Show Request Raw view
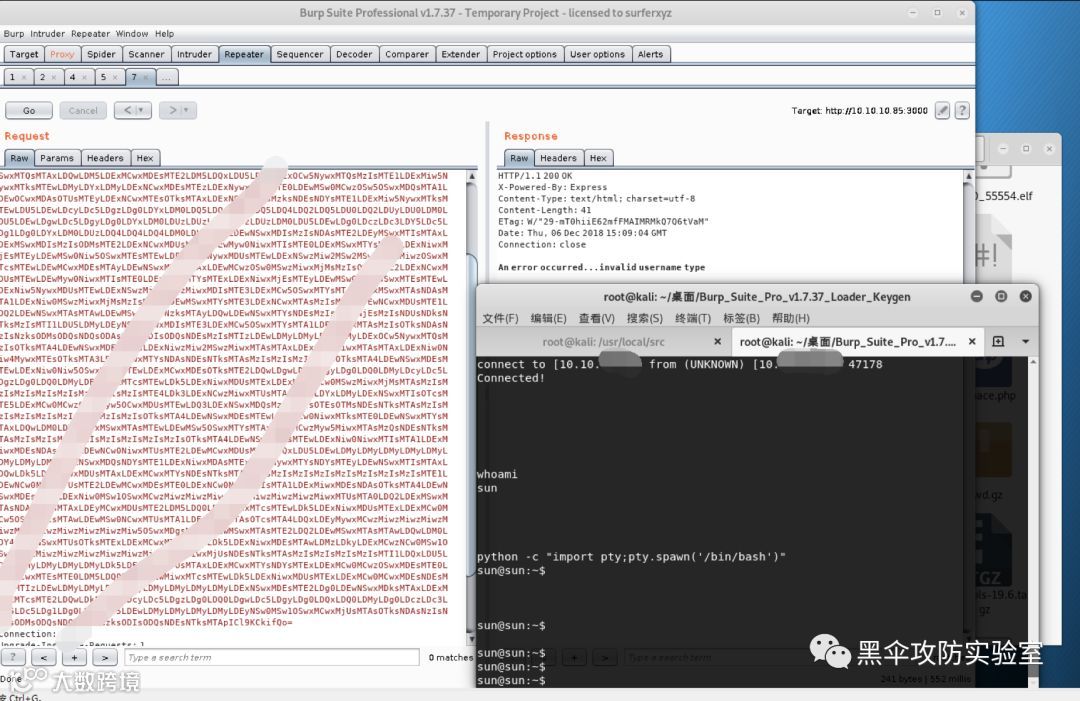Viewport: 1080px width, 701px height. 19,158
